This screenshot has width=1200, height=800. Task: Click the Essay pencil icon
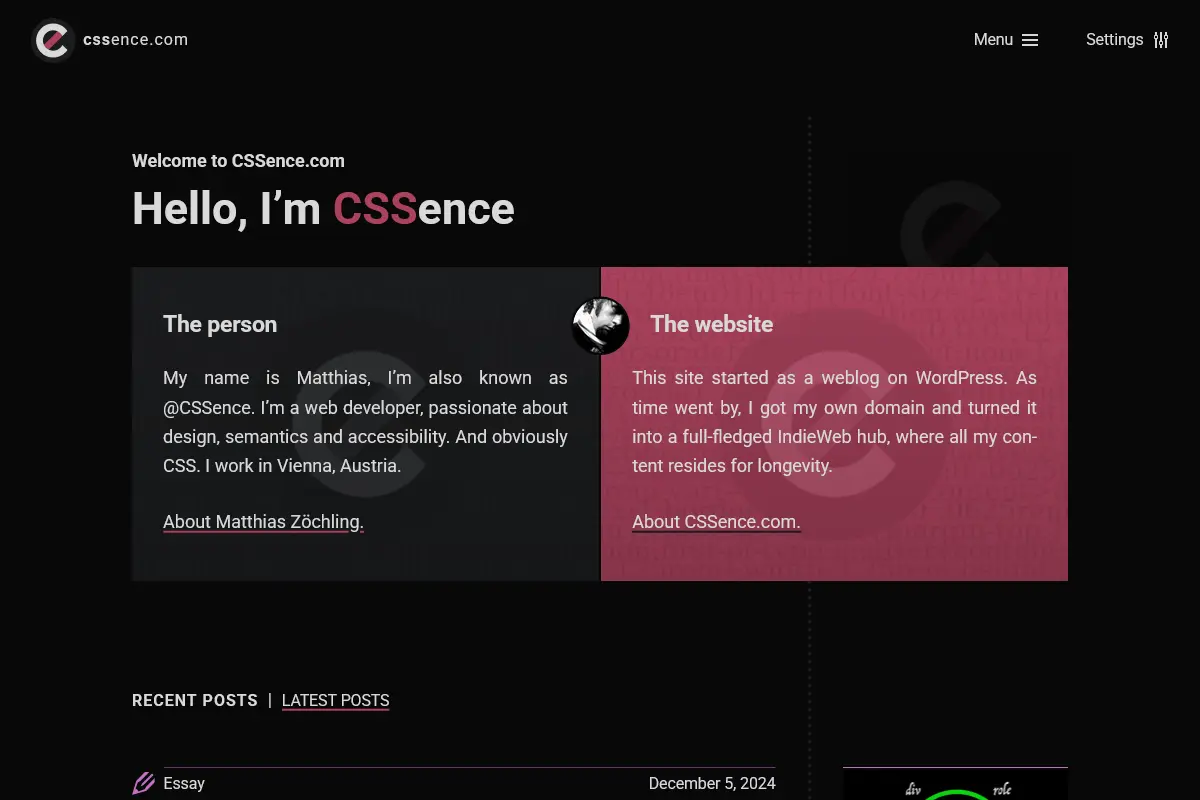[x=144, y=783]
